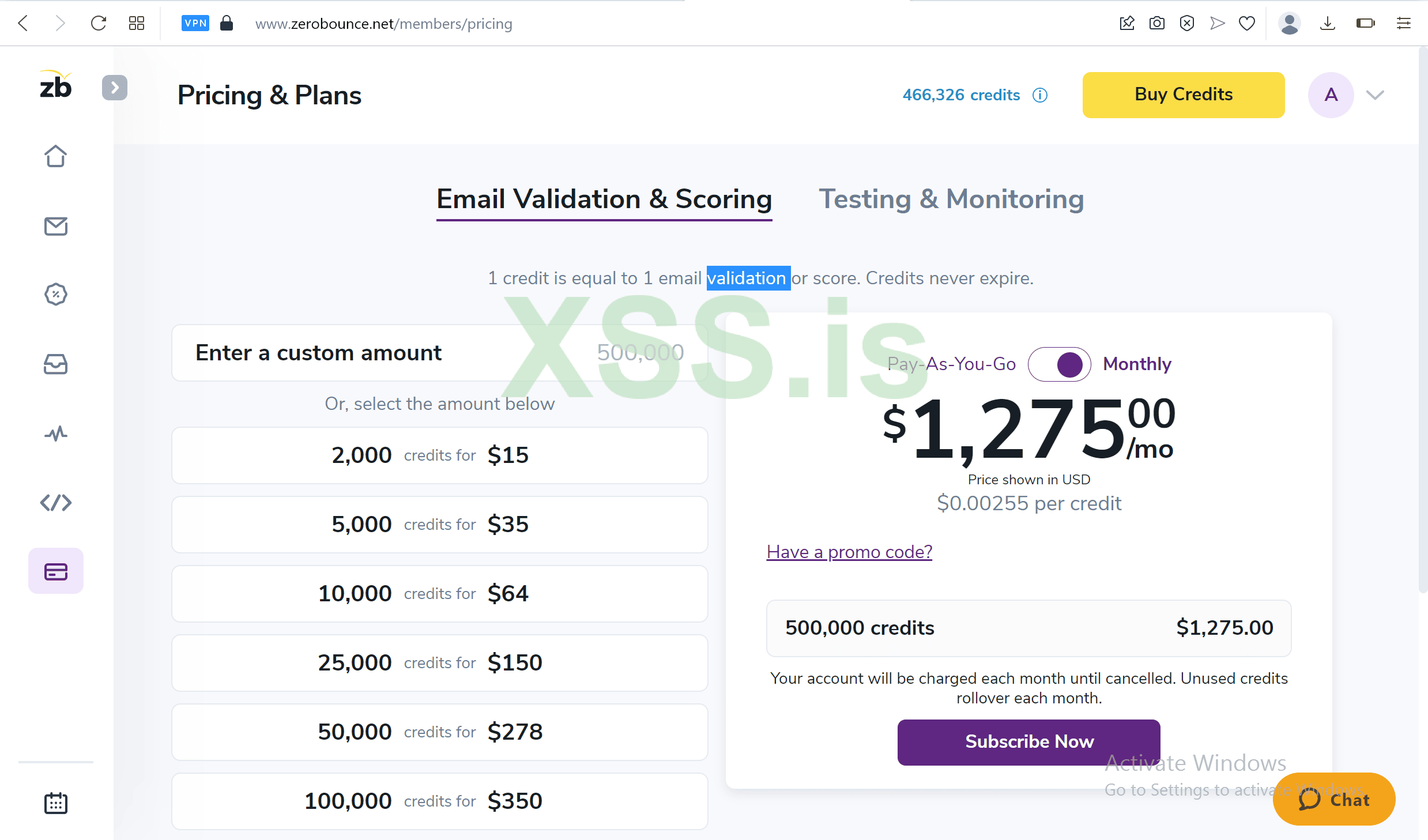Open the Have a promo code link
The height and width of the screenshot is (840, 1428).
(849, 552)
